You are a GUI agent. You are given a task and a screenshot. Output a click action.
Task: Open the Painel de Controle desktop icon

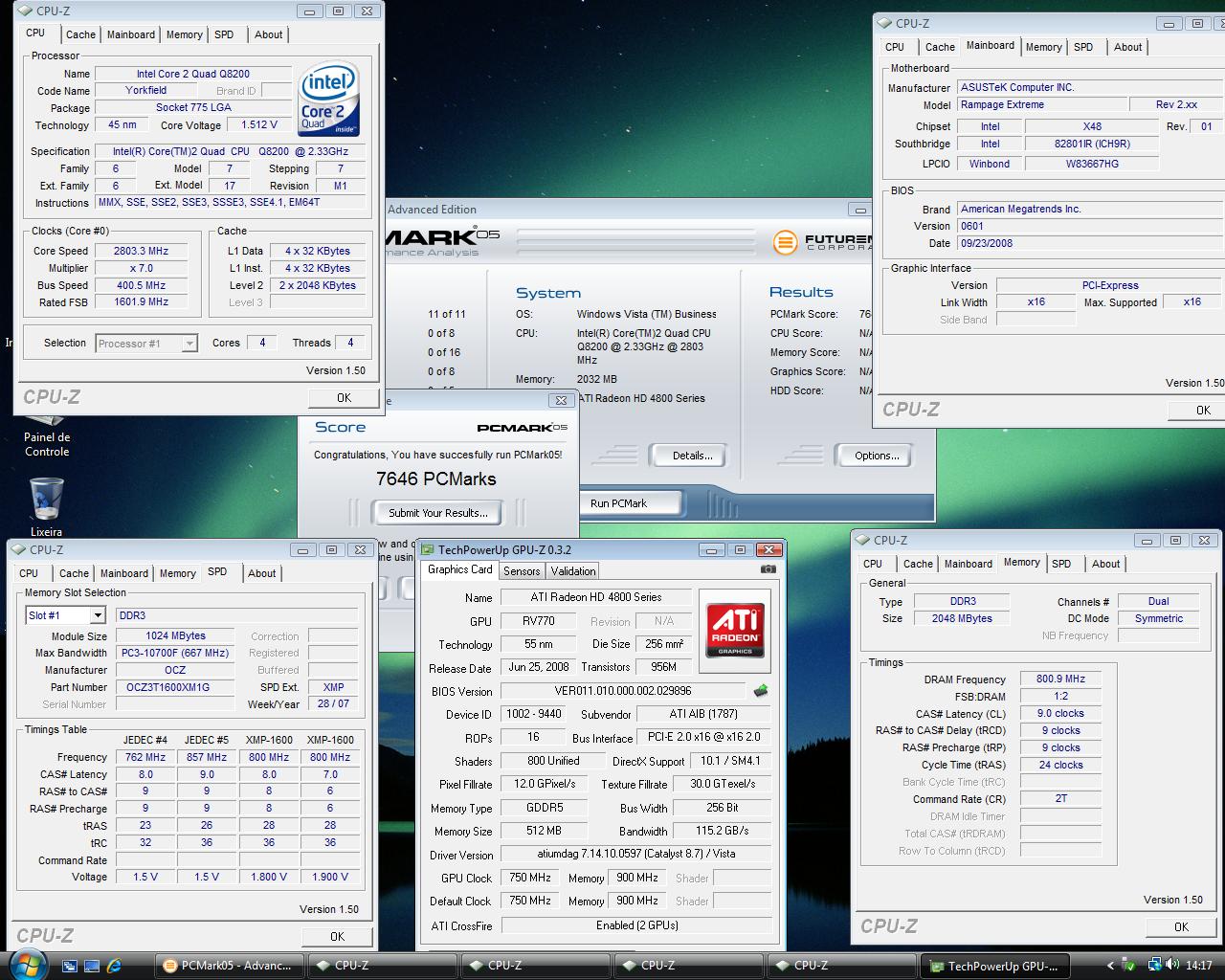(47, 436)
